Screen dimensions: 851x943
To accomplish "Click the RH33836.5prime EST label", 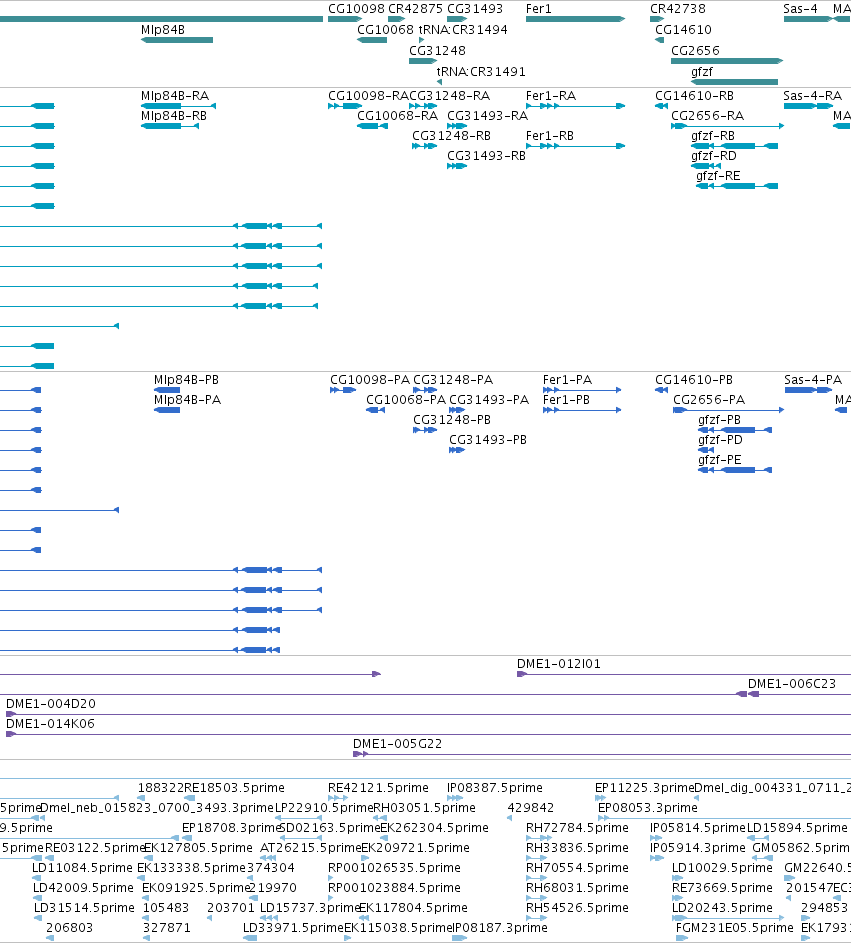I will (577, 848).
